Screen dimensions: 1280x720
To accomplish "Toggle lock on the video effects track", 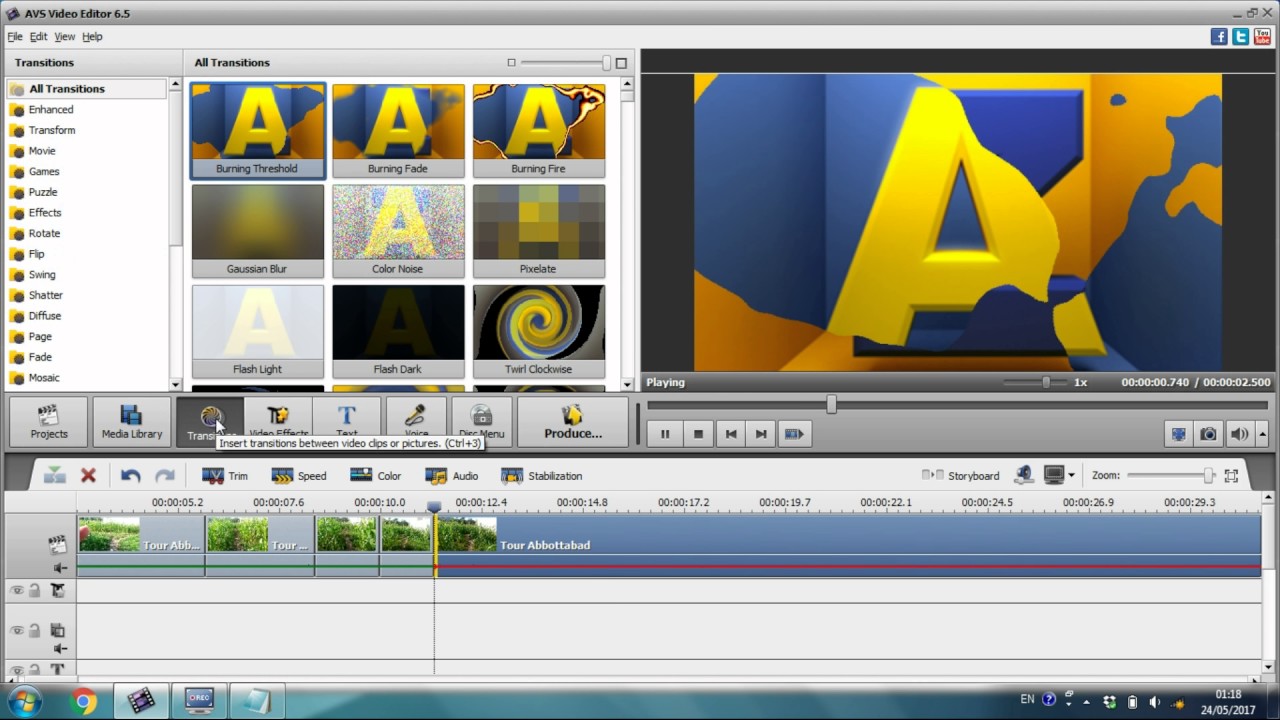I will pos(34,591).
